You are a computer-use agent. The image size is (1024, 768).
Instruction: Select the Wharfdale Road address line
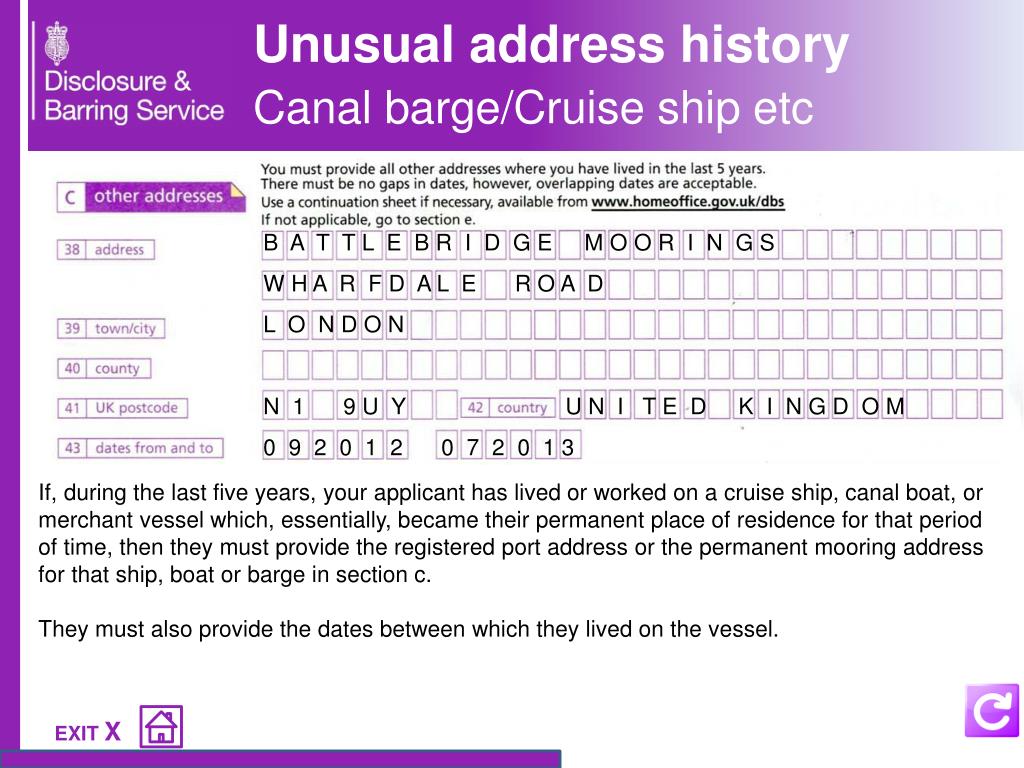pyautogui.click(x=632, y=284)
